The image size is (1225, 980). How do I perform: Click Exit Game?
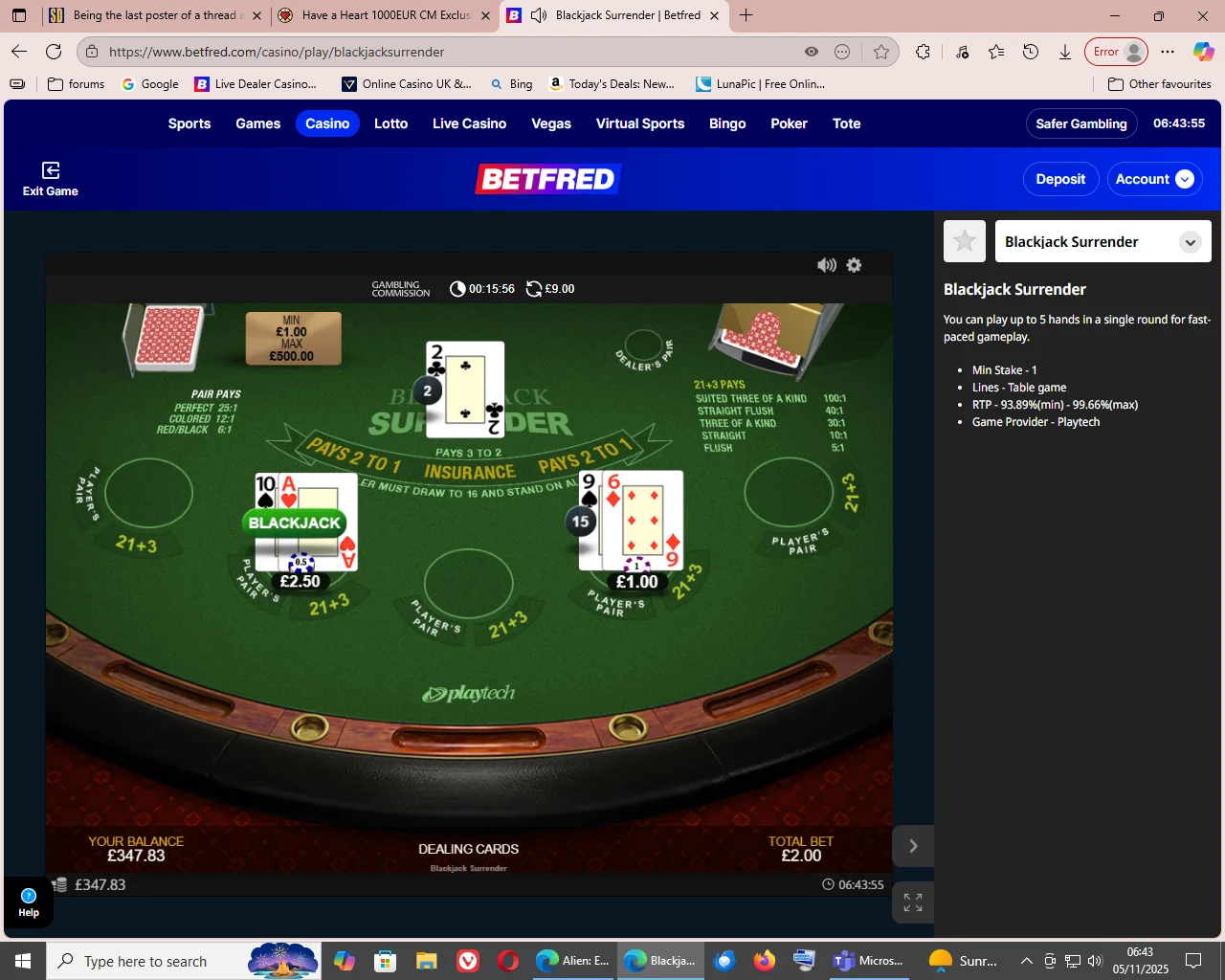pos(51,179)
